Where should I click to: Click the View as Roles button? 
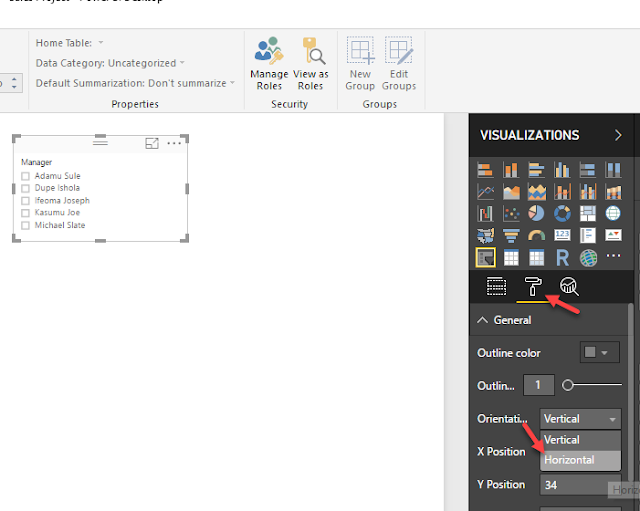point(311,64)
